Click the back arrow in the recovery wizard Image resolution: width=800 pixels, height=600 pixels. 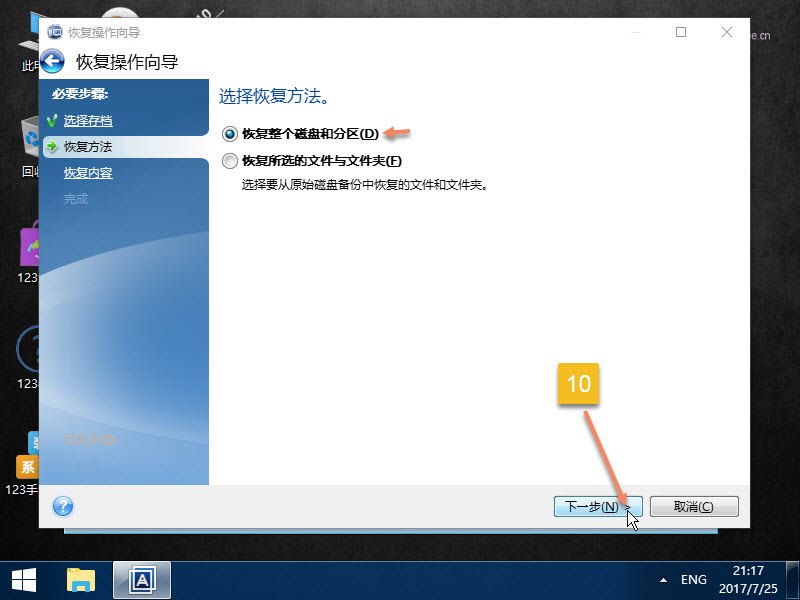point(52,60)
